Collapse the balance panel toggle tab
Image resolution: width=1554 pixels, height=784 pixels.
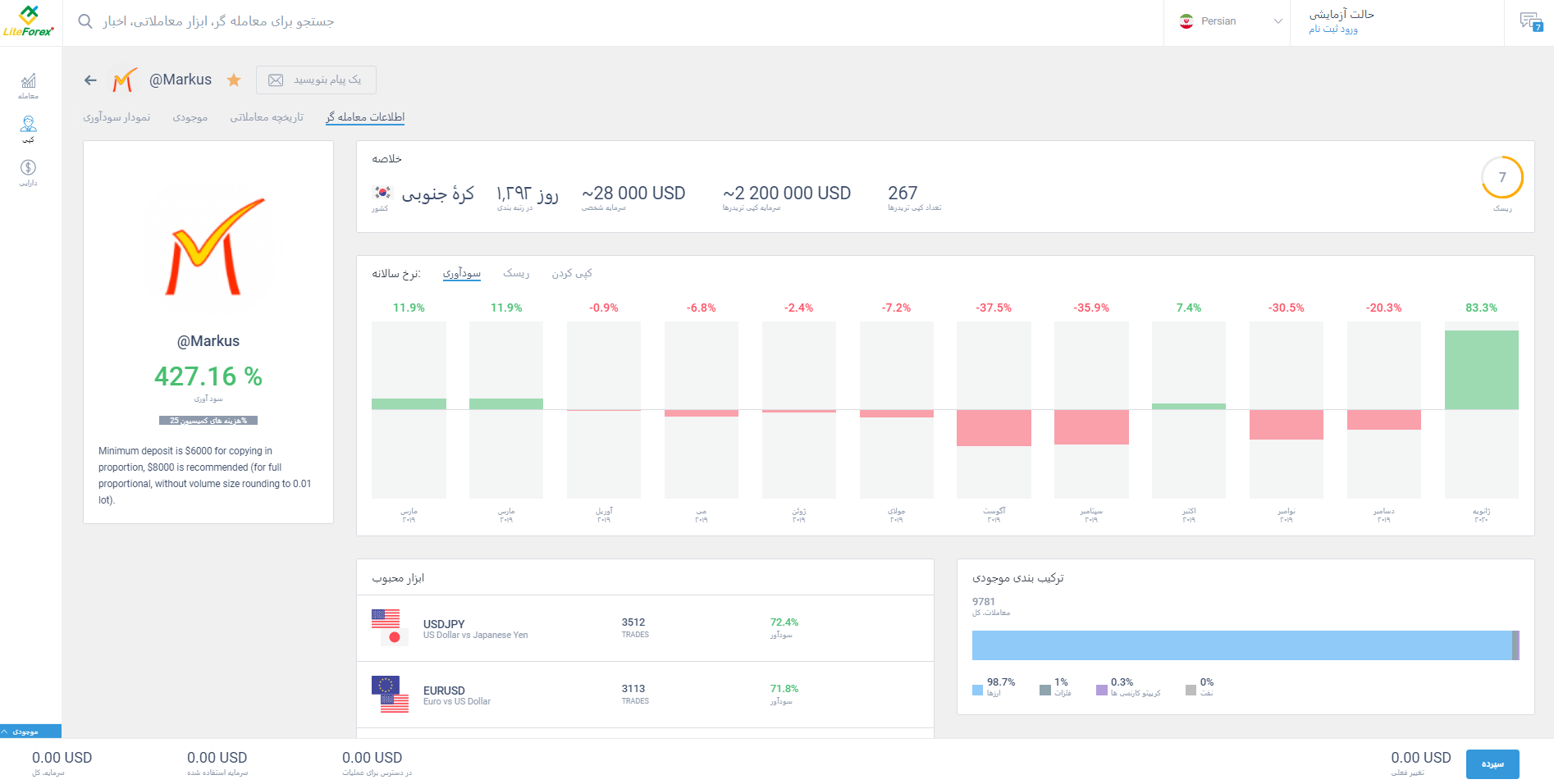(30, 732)
